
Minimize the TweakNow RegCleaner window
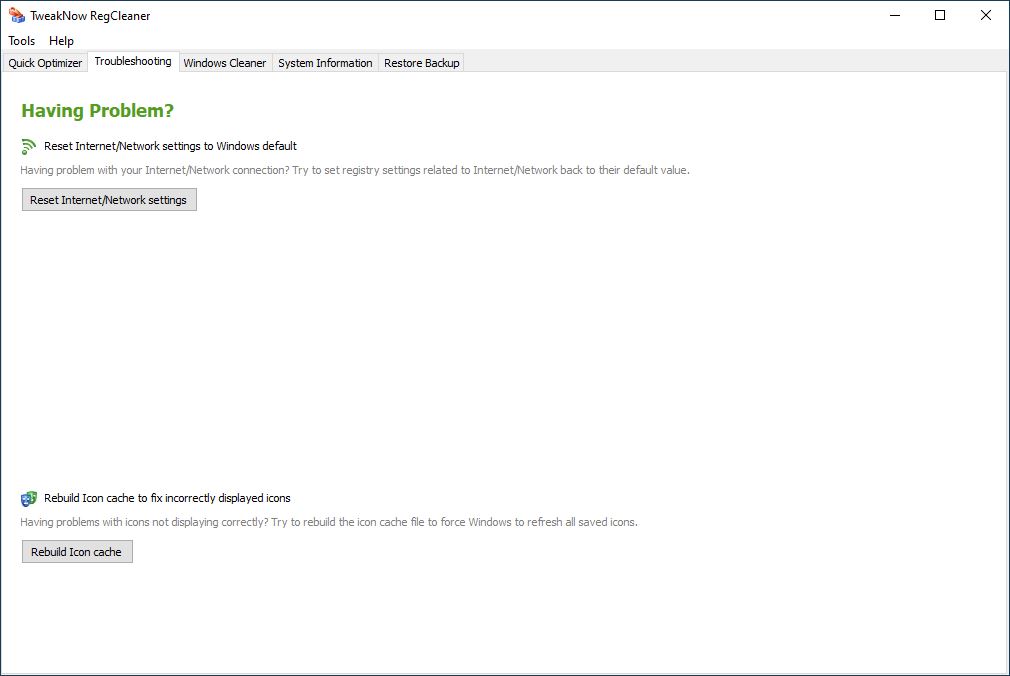click(x=895, y=15)
